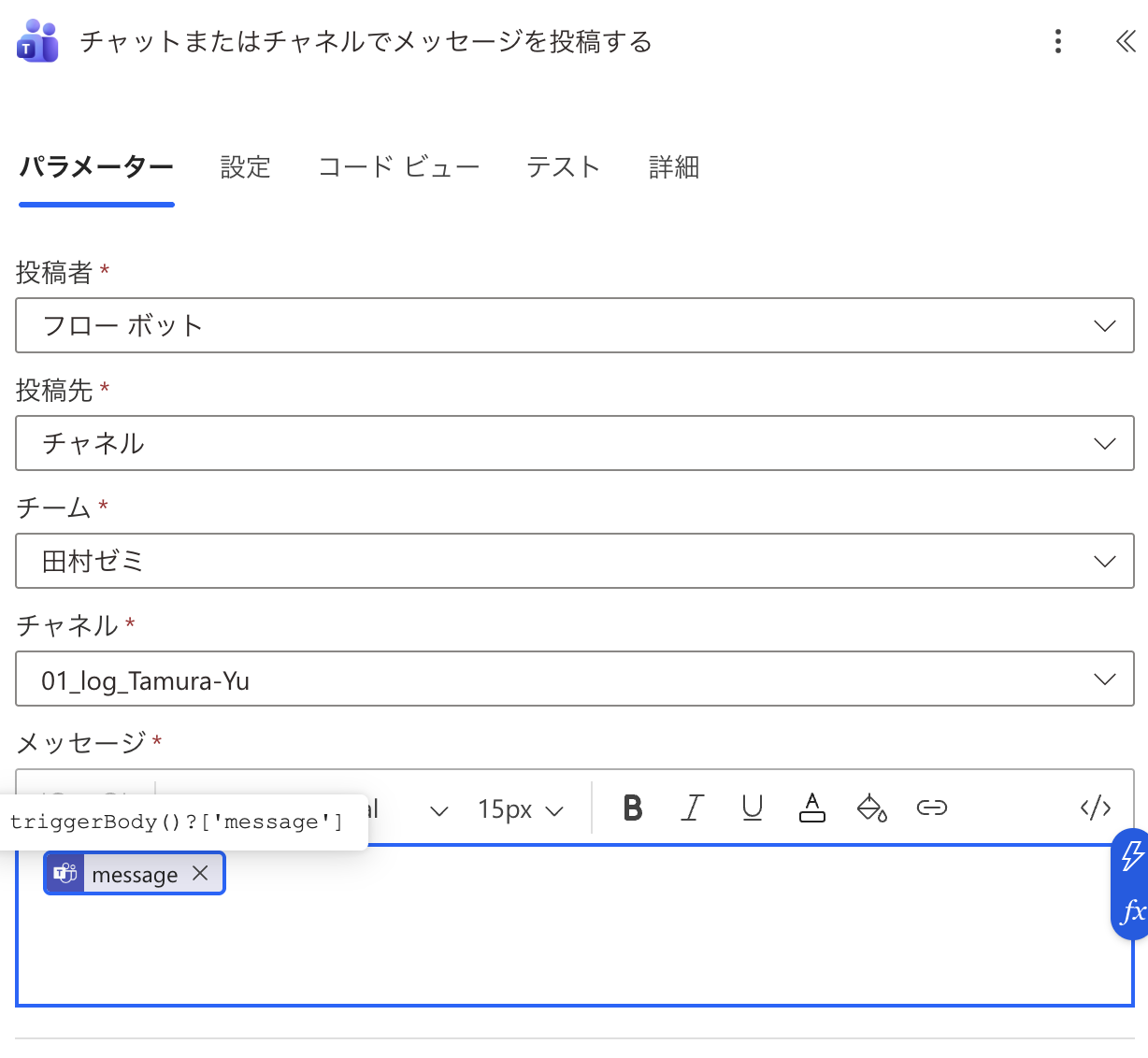The width and height of the screenshot is (1148, 1058).
Task: Insert a link in the message
Action: (x=931, y=808)
